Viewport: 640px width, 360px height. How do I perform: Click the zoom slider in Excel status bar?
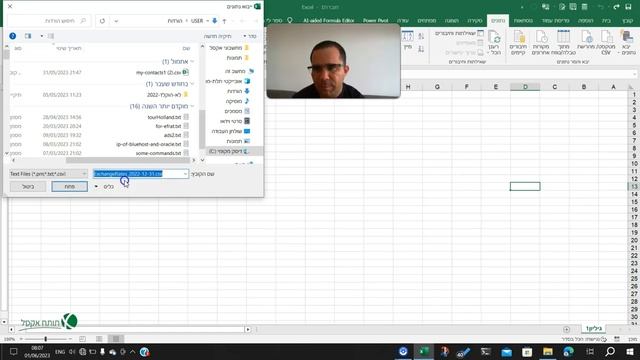pos(46,339)
